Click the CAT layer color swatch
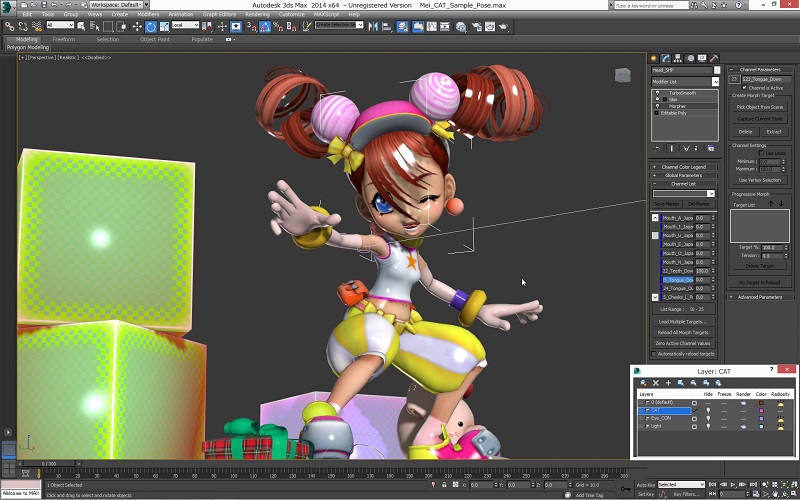 tap(761, 411)
